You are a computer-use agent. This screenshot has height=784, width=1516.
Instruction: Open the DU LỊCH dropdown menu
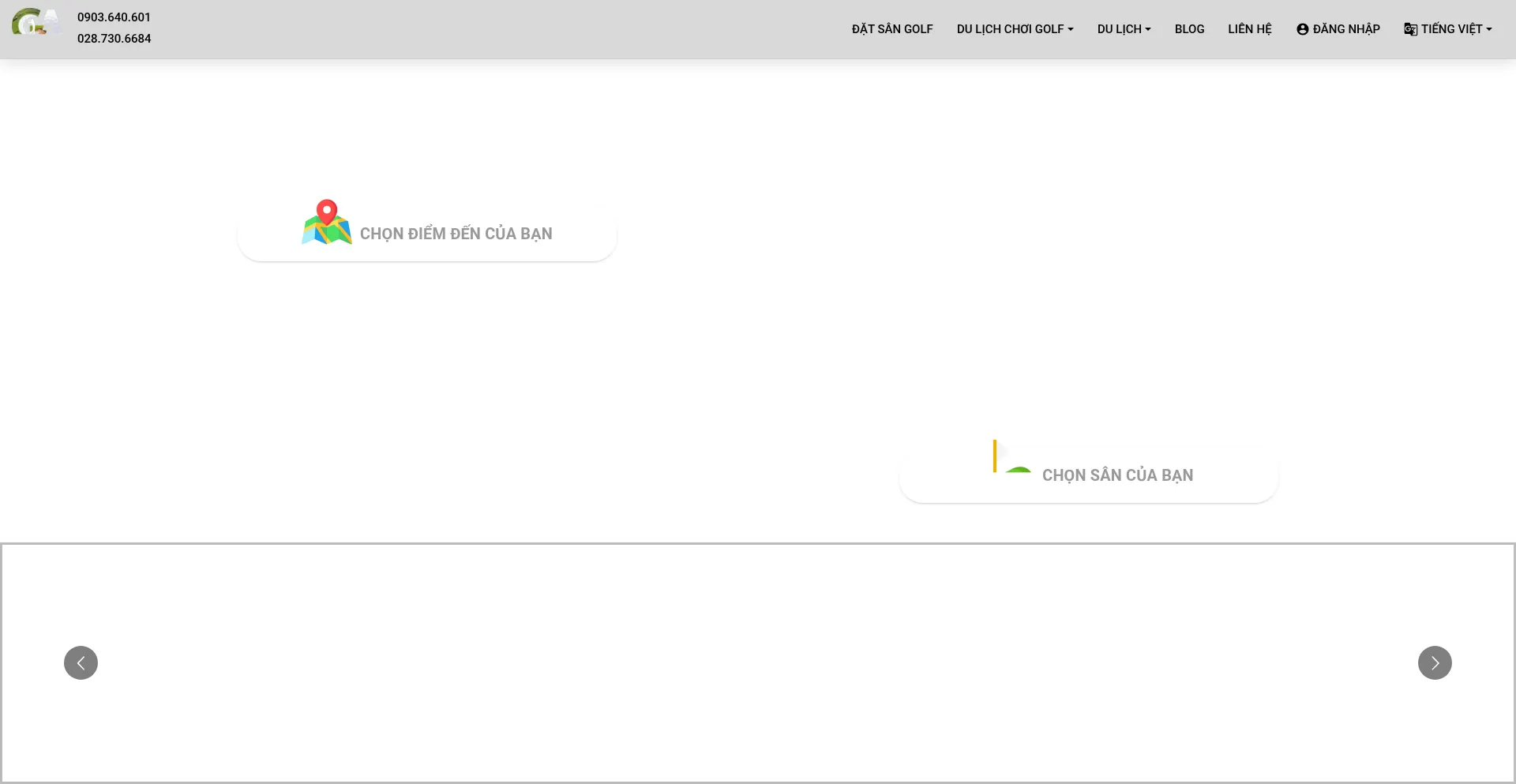(x=1123, y=29)
